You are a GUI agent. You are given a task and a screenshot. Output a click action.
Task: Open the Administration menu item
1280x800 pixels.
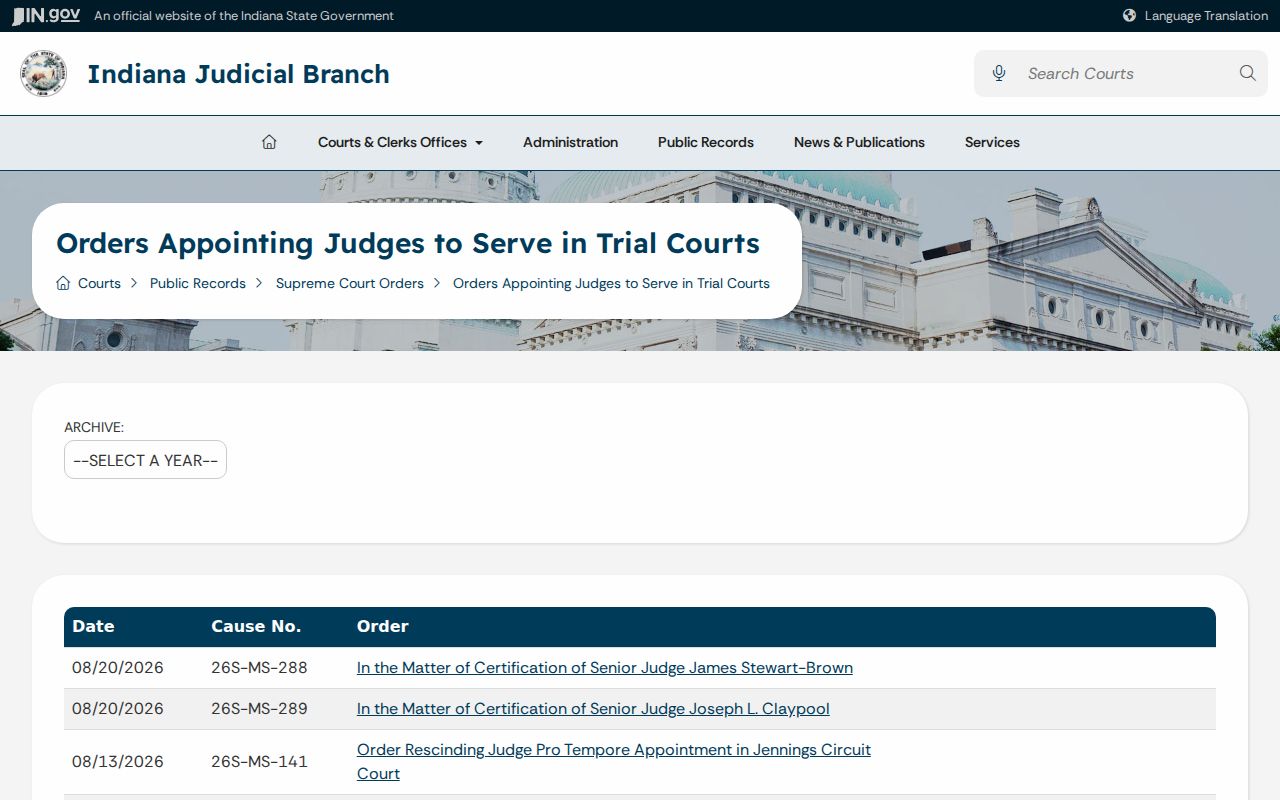point(570,142)
